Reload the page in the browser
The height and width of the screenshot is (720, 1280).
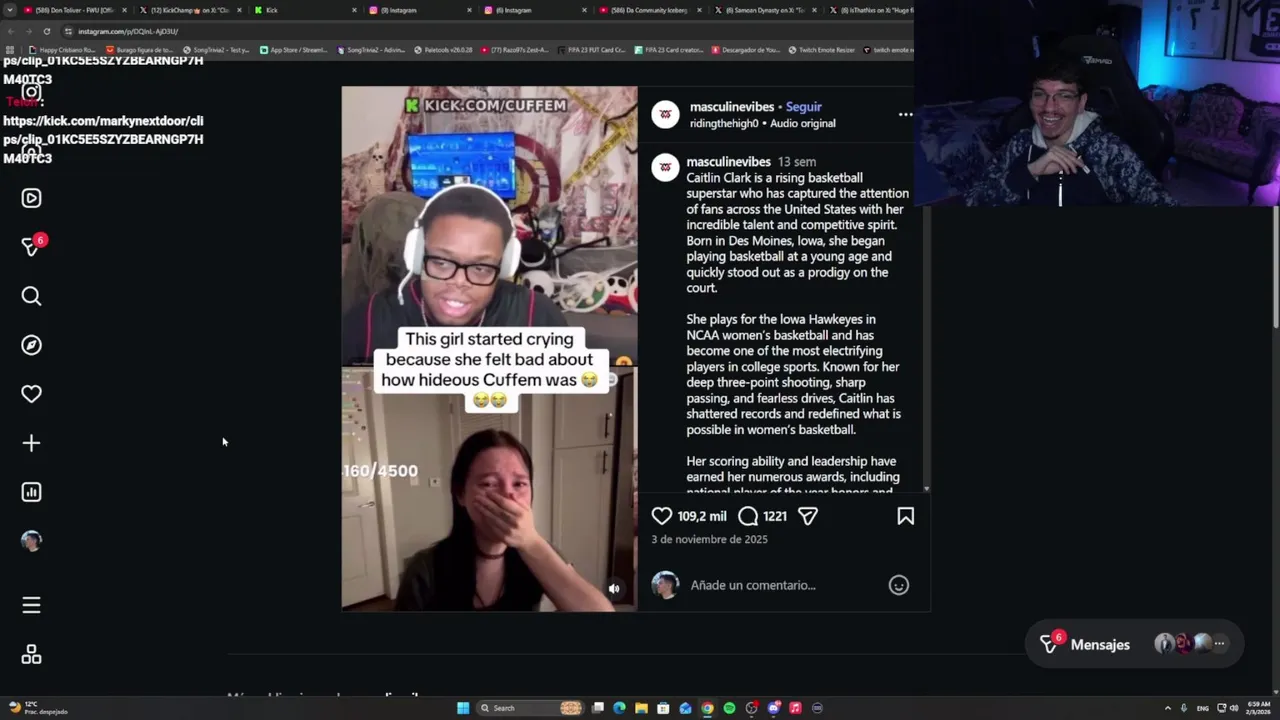pyautogui.click(x=46, y=31)
